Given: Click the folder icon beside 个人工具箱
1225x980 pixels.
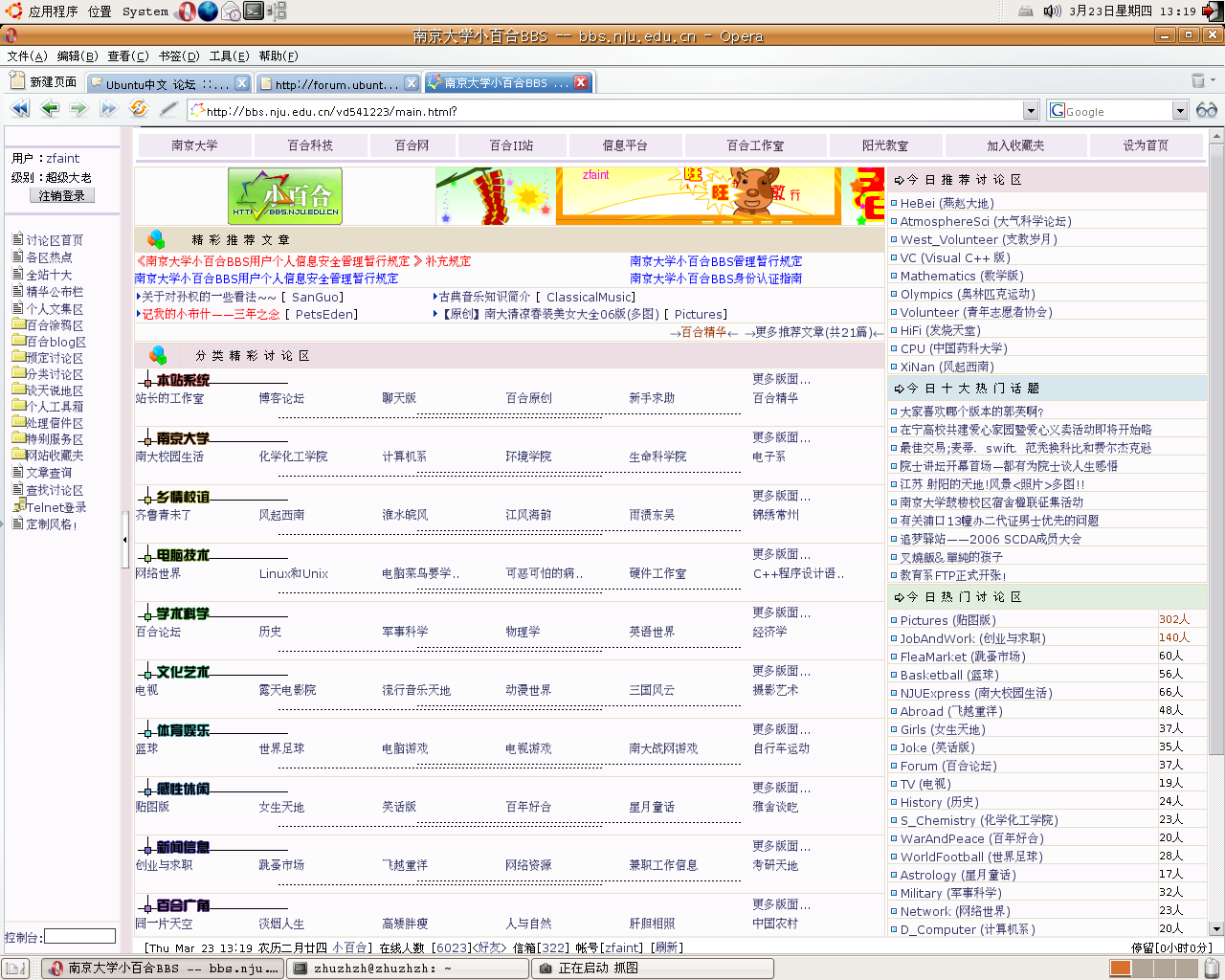Looking at the screenshot, I should tap(18, 406).
